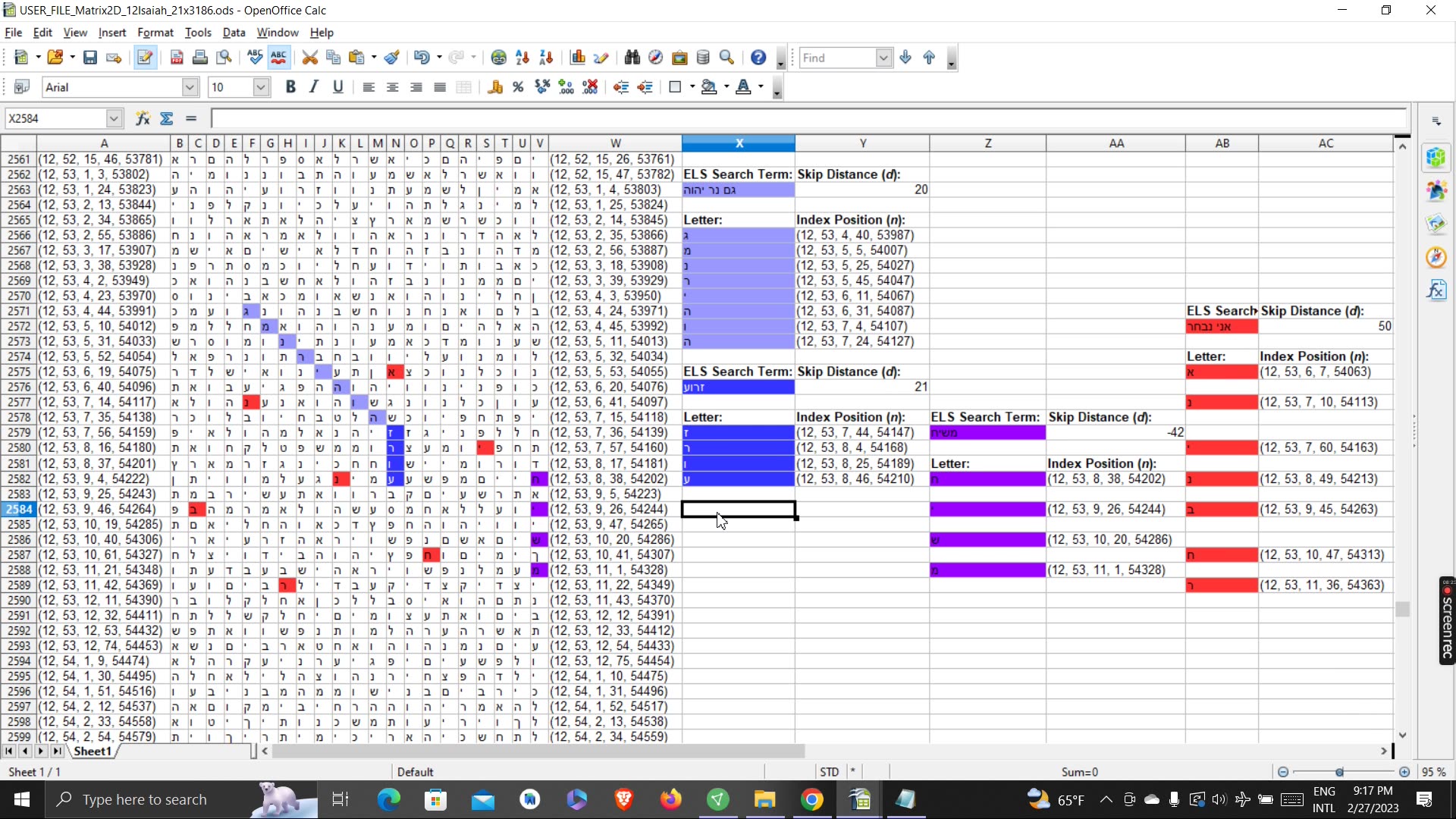The height and width of the screenshot is (819, 1456).
Task: Toggle Italic formatting
Action: pos(314,87)
